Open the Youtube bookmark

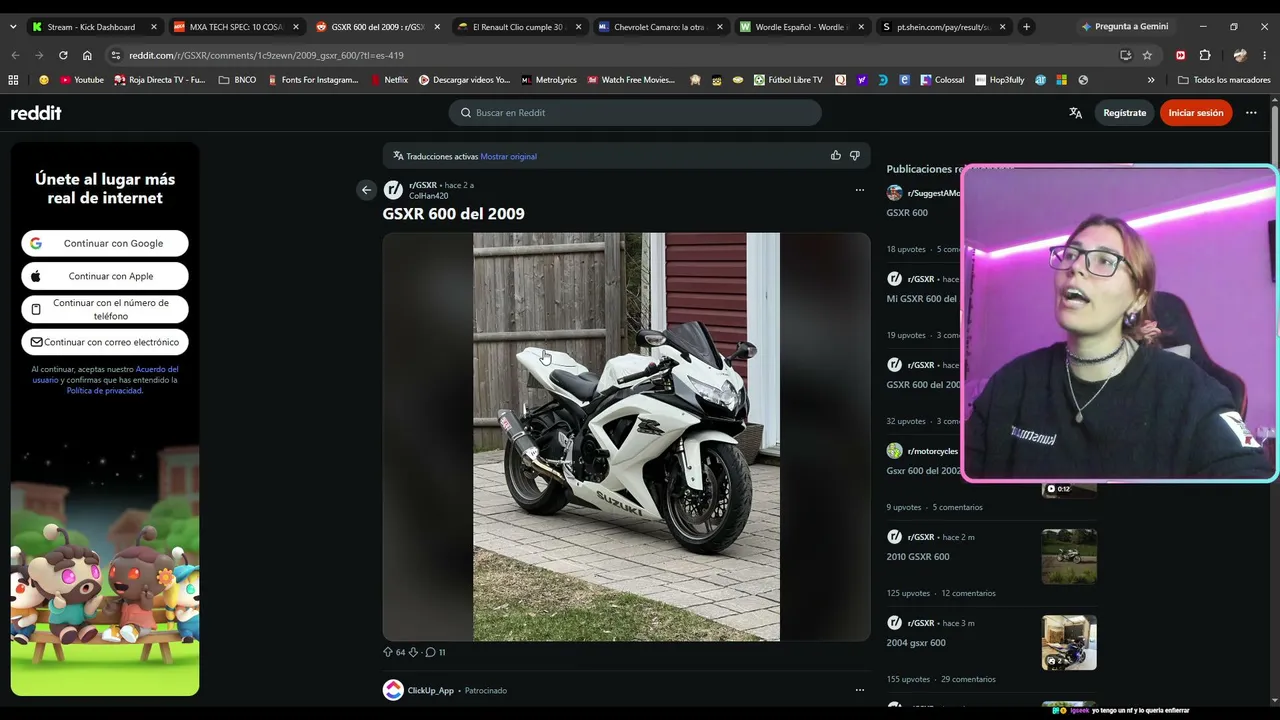coord(82,80)
